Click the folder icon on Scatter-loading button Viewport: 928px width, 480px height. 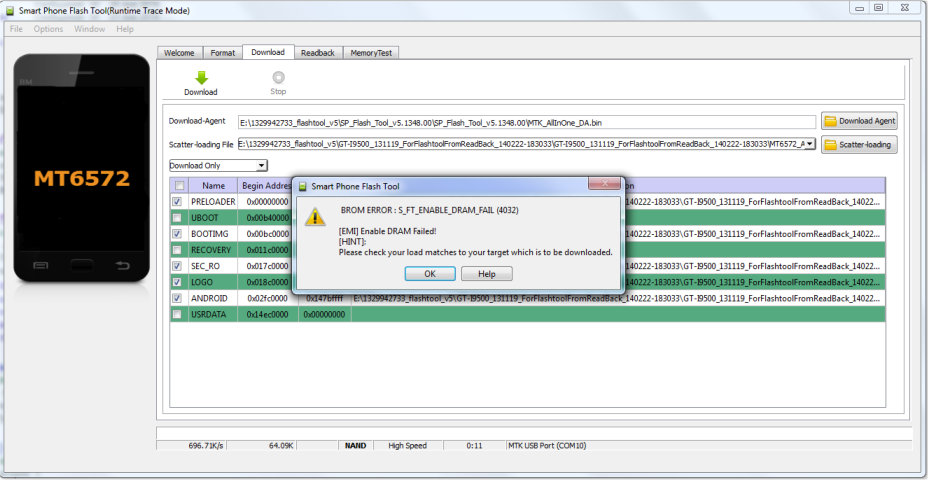click(830, 145)
